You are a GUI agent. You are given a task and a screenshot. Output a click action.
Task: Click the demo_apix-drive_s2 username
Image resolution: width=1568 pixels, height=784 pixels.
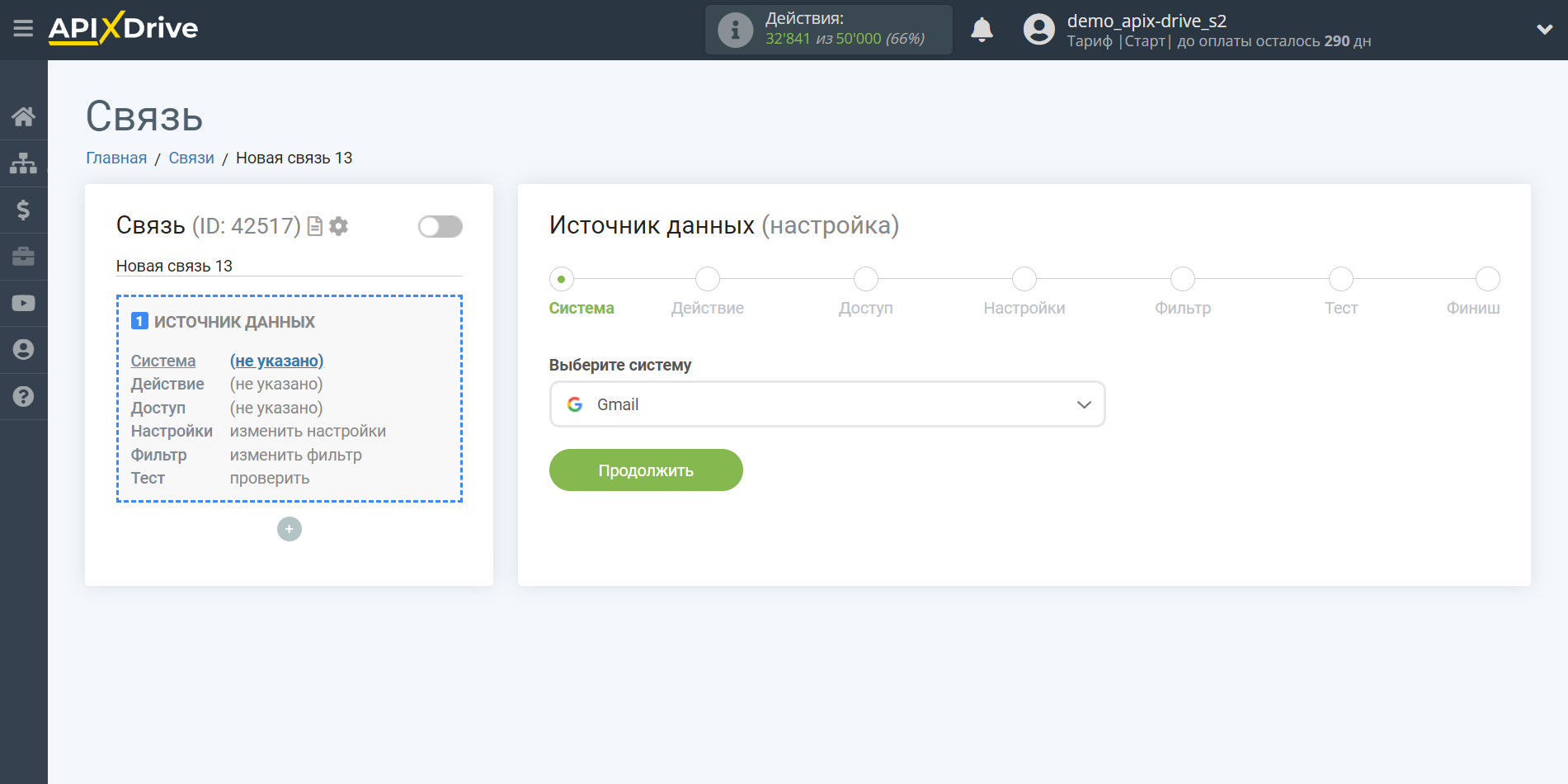pyautogui.click(x=1147, y=21)
